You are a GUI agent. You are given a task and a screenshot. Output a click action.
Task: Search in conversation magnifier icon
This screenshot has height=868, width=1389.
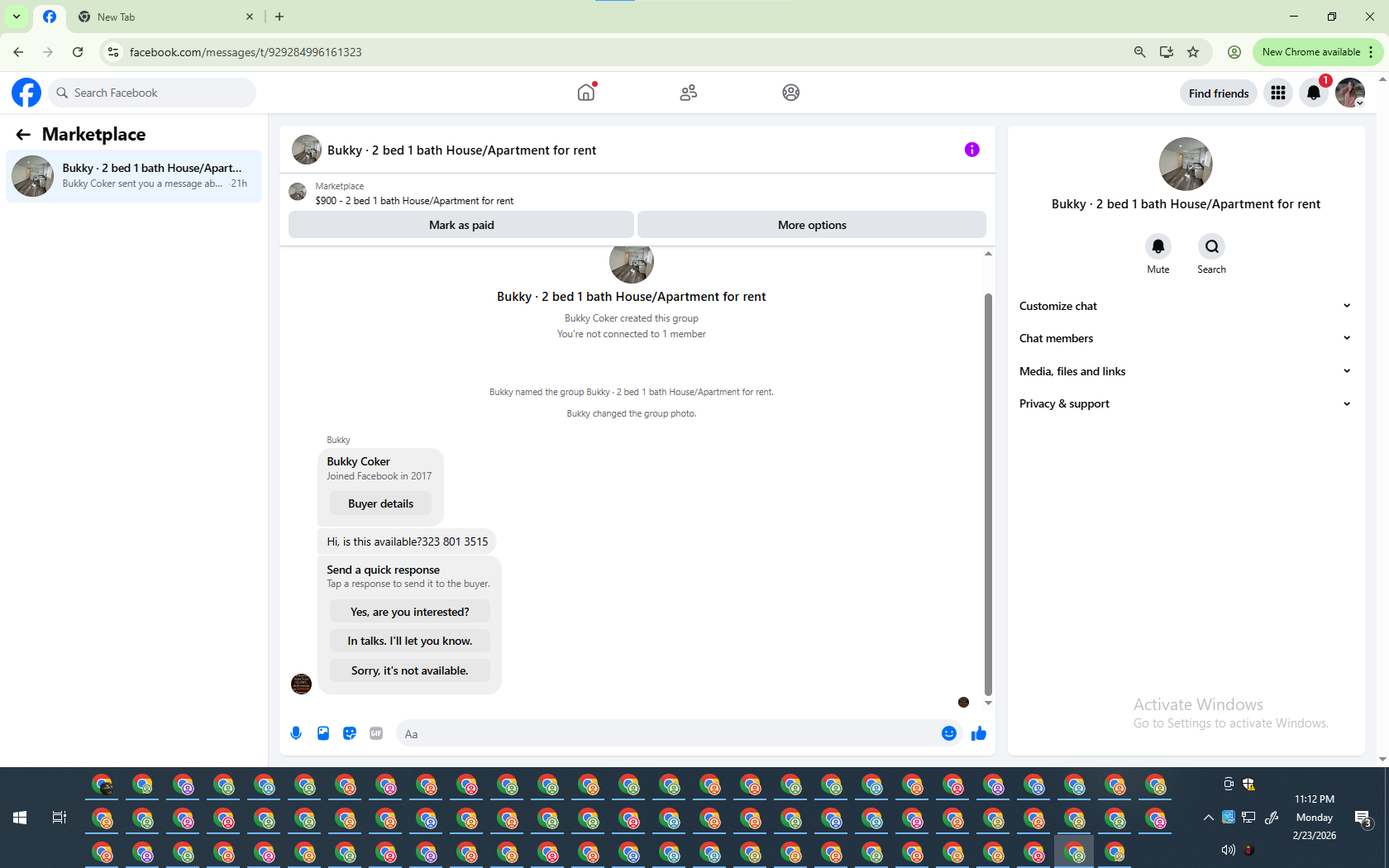click(x=1211, y=246)
